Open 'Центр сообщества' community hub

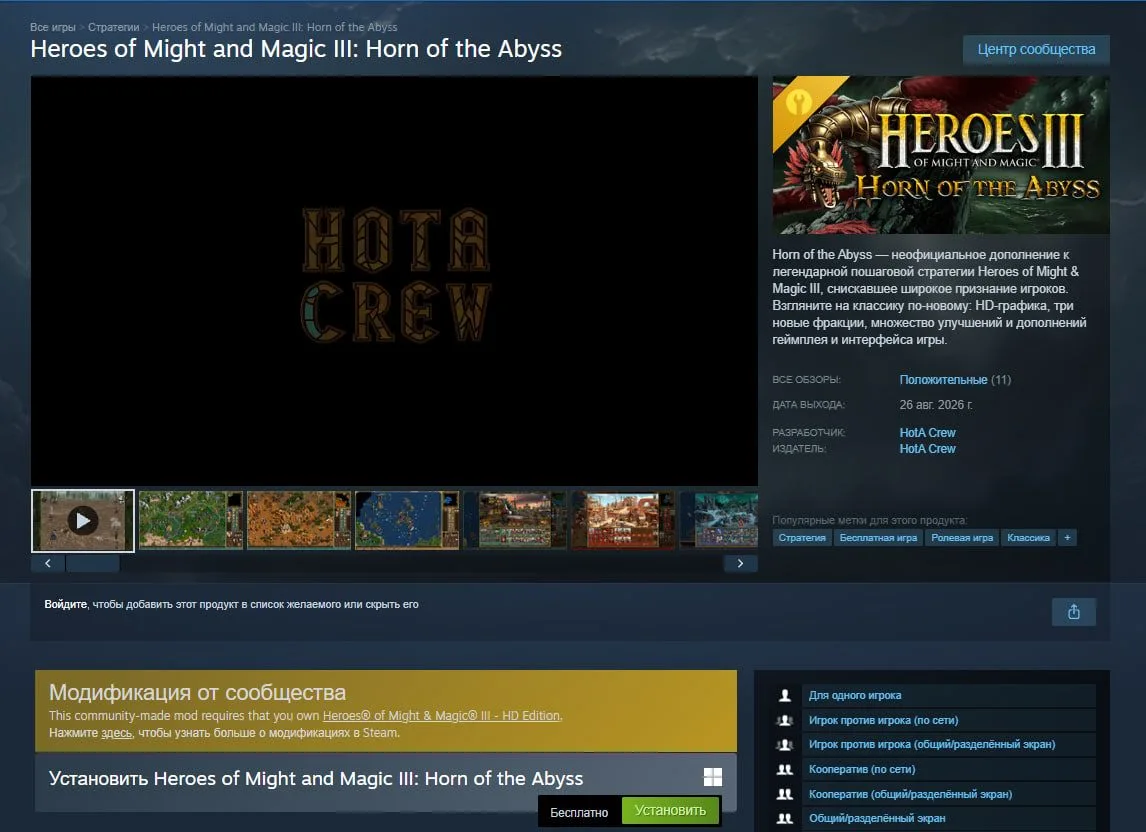point(1036,50)
